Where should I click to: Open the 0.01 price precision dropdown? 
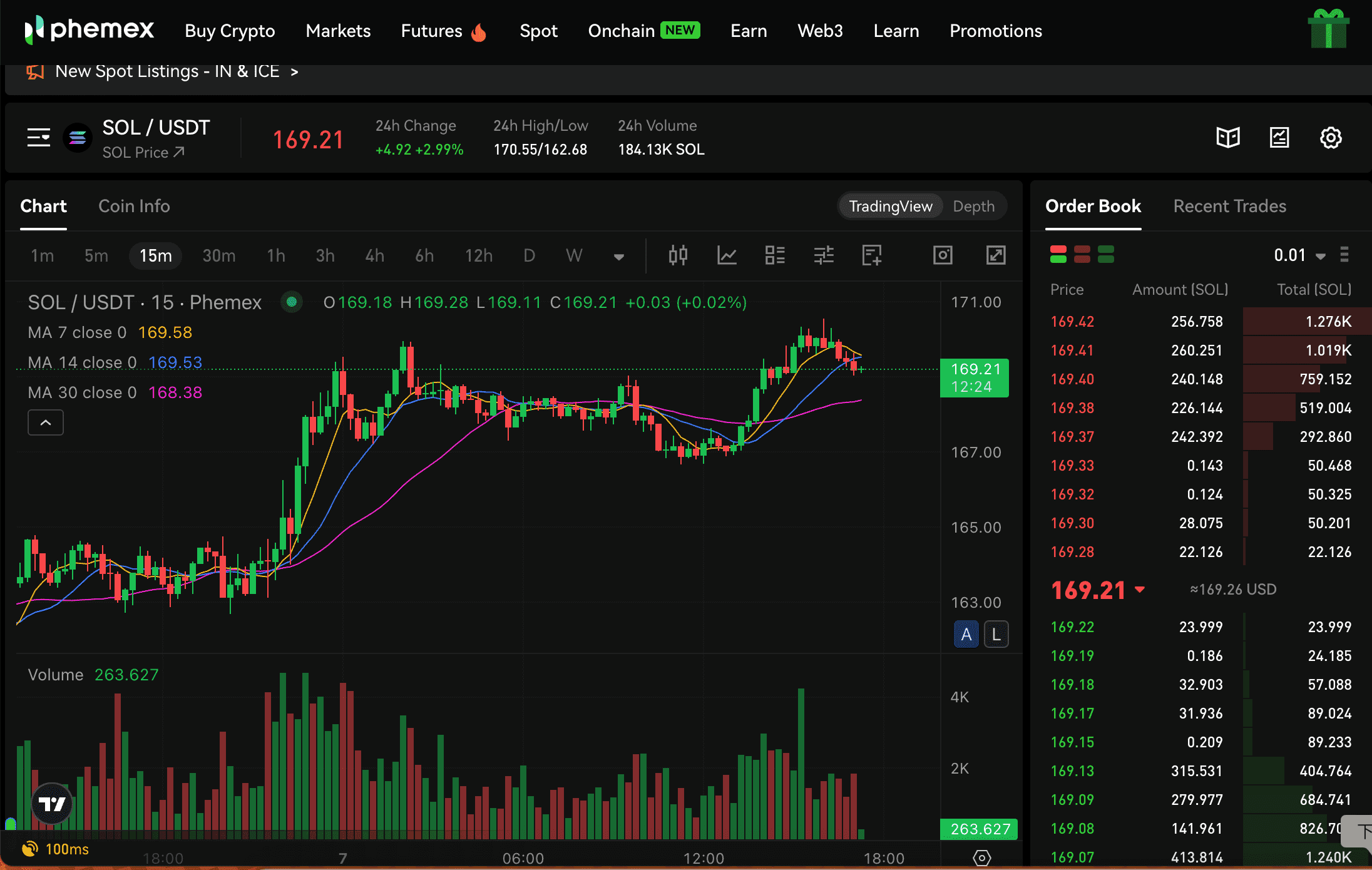coord(1299,255)
